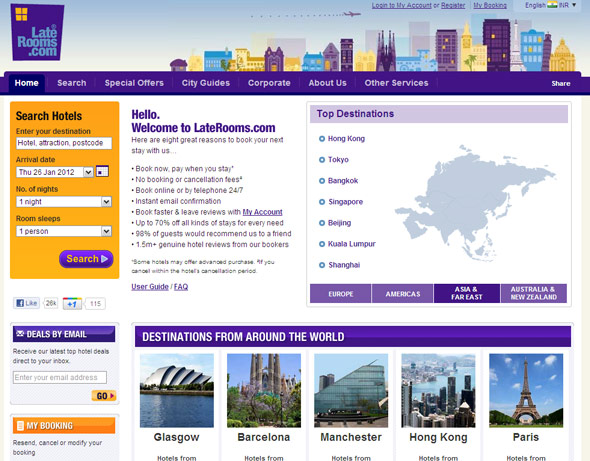Click the bullet icon next to Tokyo
Viewport: 590px width, 461px height.
pyautogui.click(x=322, y=160)
